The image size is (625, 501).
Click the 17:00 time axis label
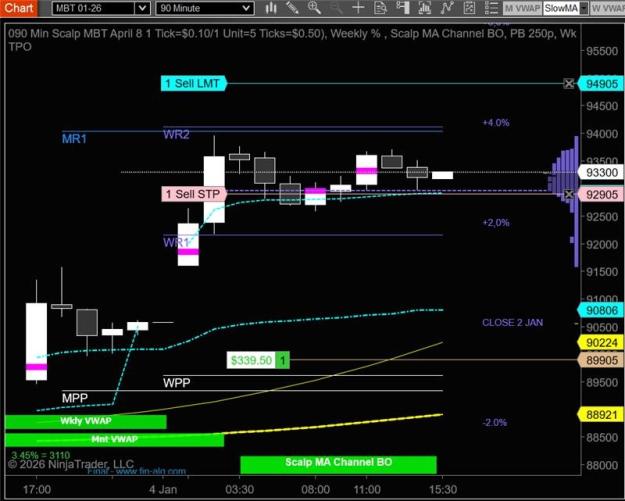(37, 489)
